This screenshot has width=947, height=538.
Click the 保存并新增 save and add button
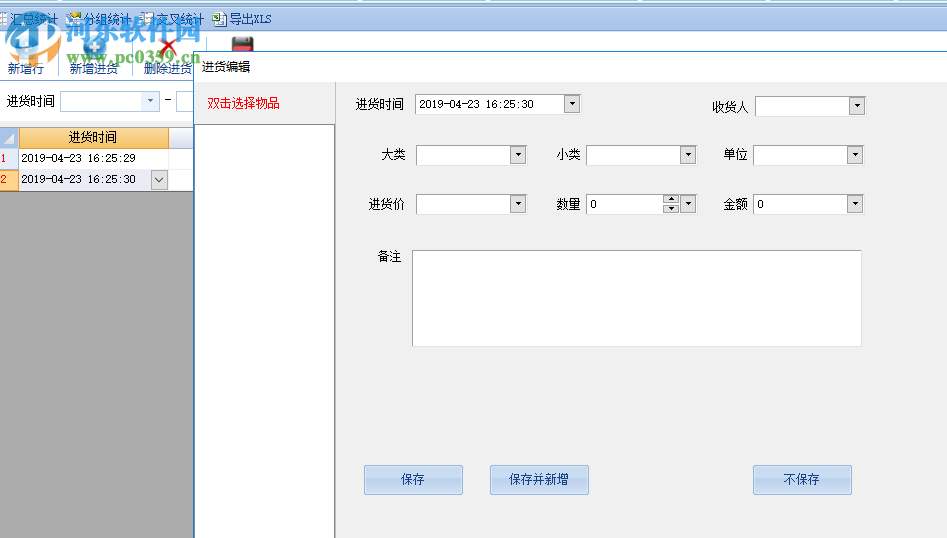pyautogui.click(x=539, y=479)
